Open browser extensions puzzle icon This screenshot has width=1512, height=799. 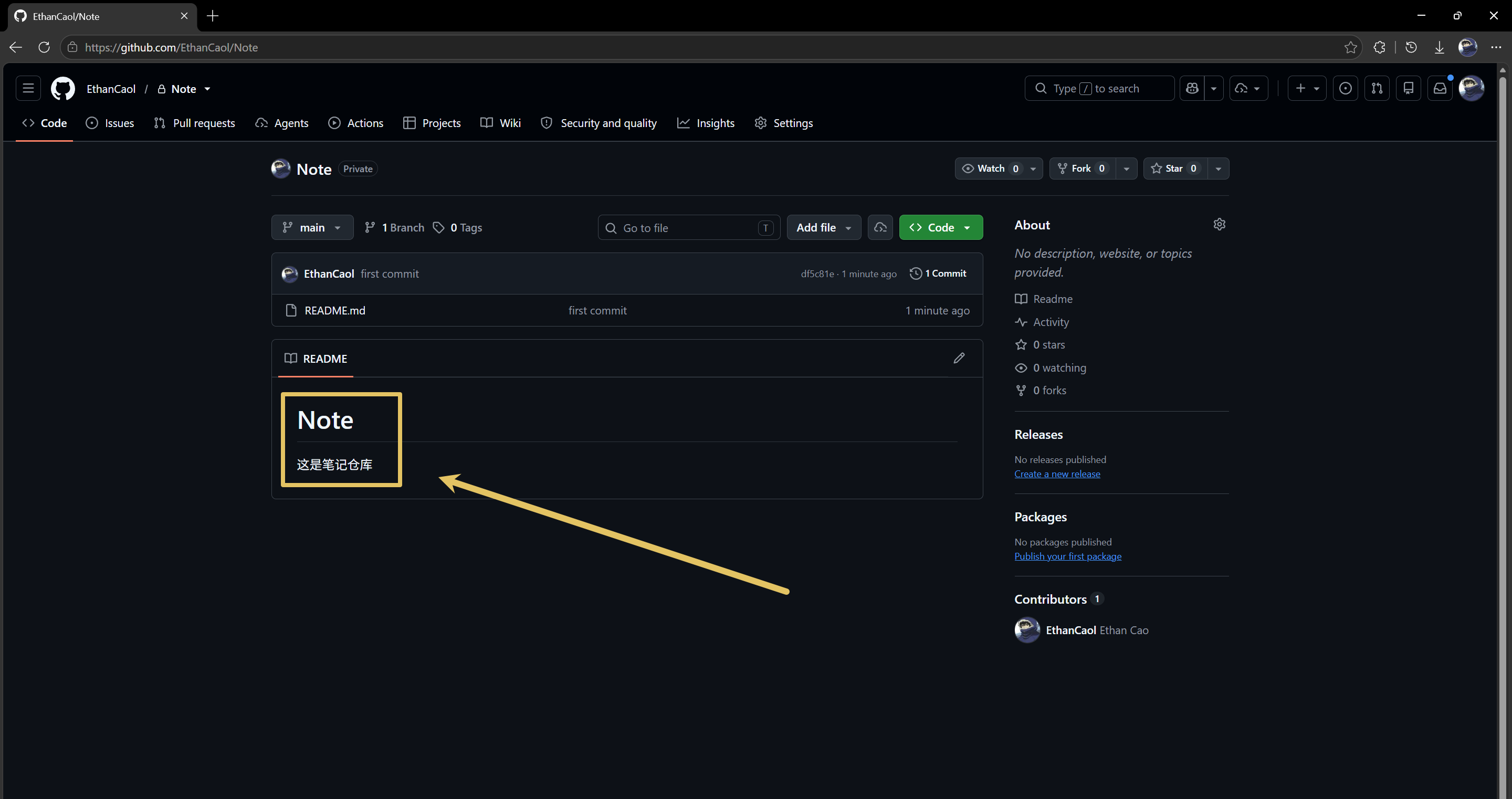pos(1379,48)
